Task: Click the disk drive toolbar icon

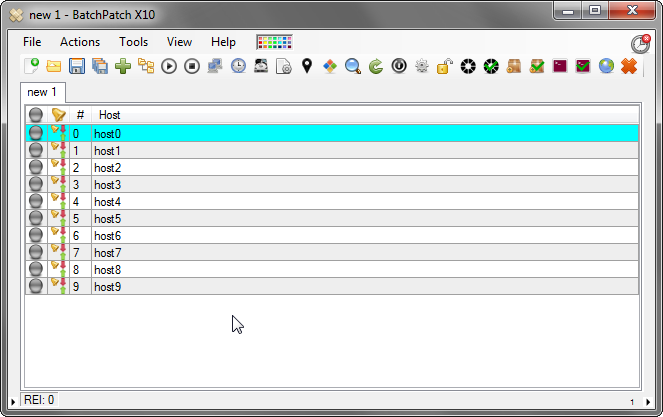Action: pyautogui.click(x=261, y=66)
